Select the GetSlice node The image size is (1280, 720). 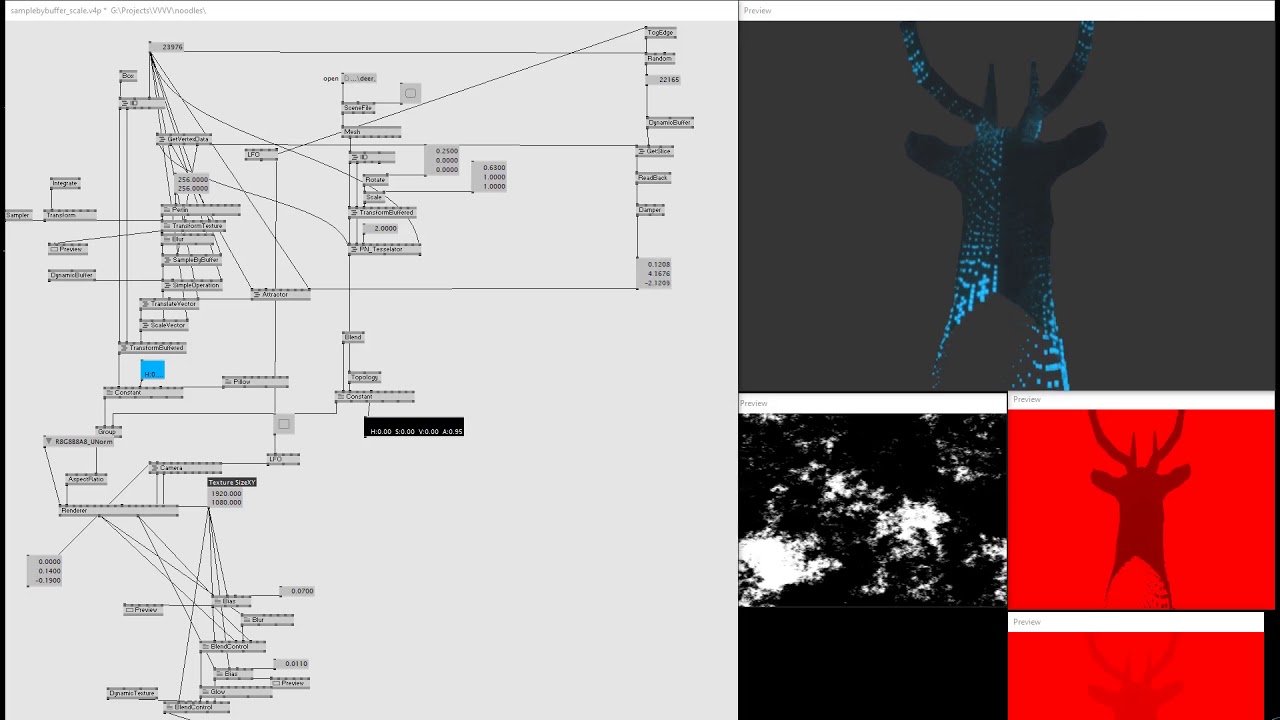[x=655, y=151]
